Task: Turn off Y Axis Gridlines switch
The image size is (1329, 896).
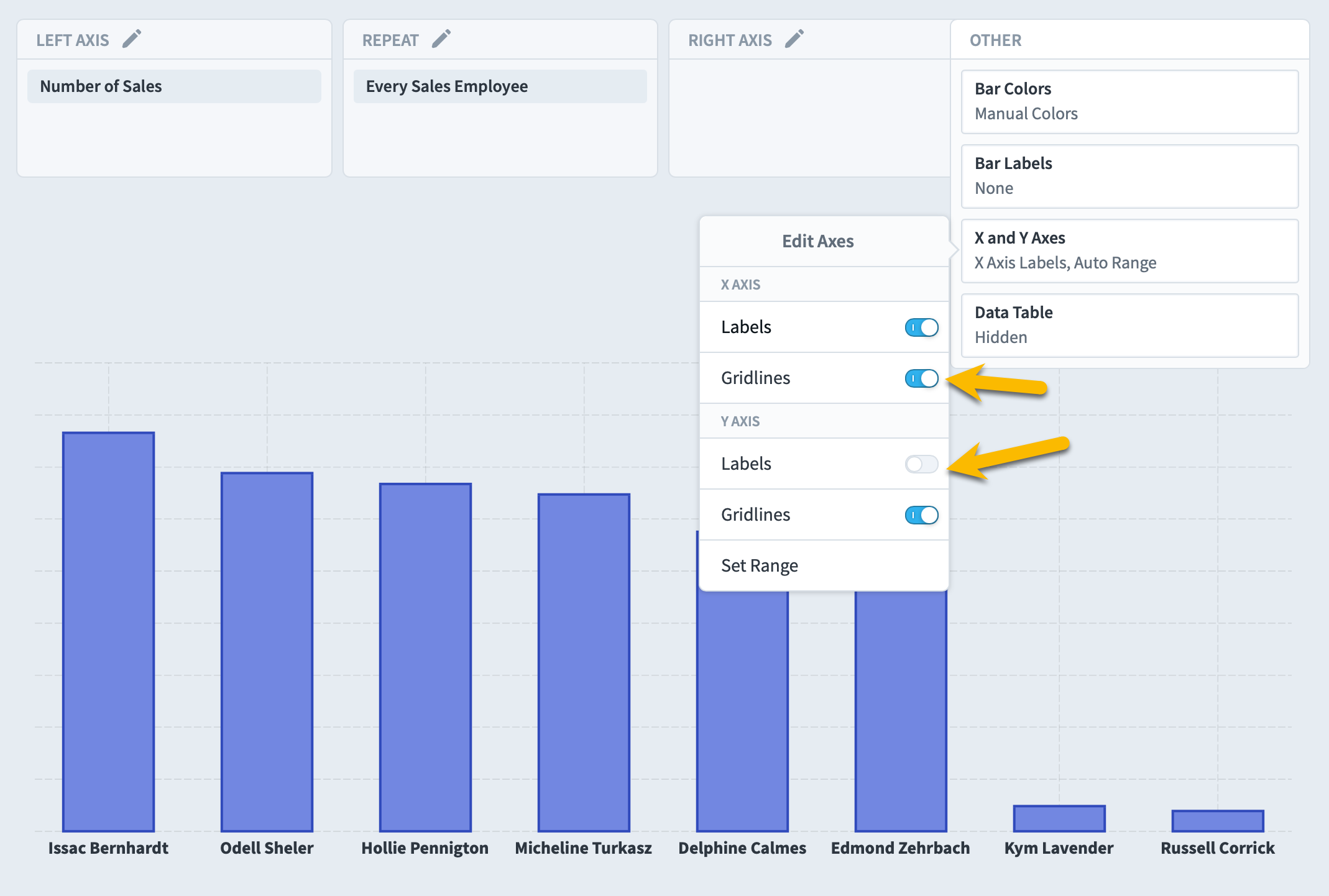Action: 921,515
